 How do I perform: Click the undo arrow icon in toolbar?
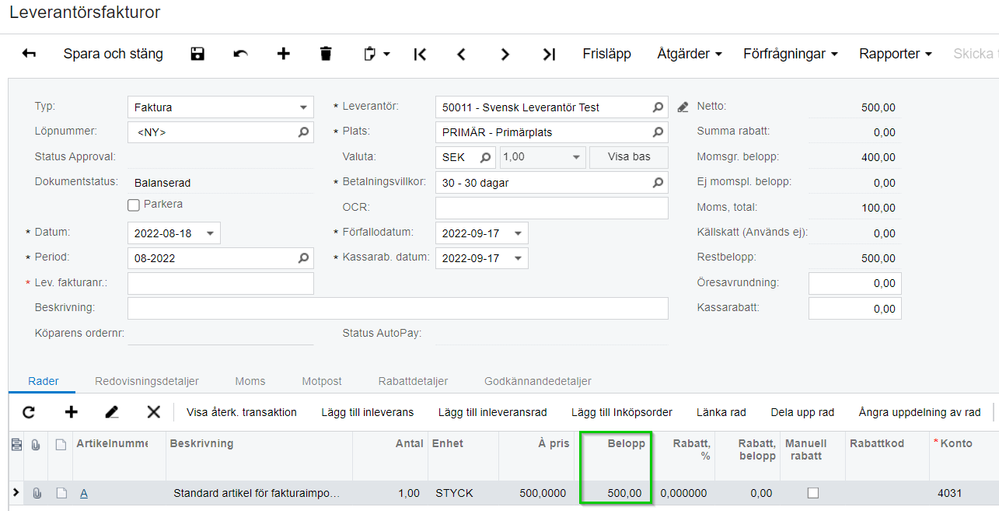(240, 54)
